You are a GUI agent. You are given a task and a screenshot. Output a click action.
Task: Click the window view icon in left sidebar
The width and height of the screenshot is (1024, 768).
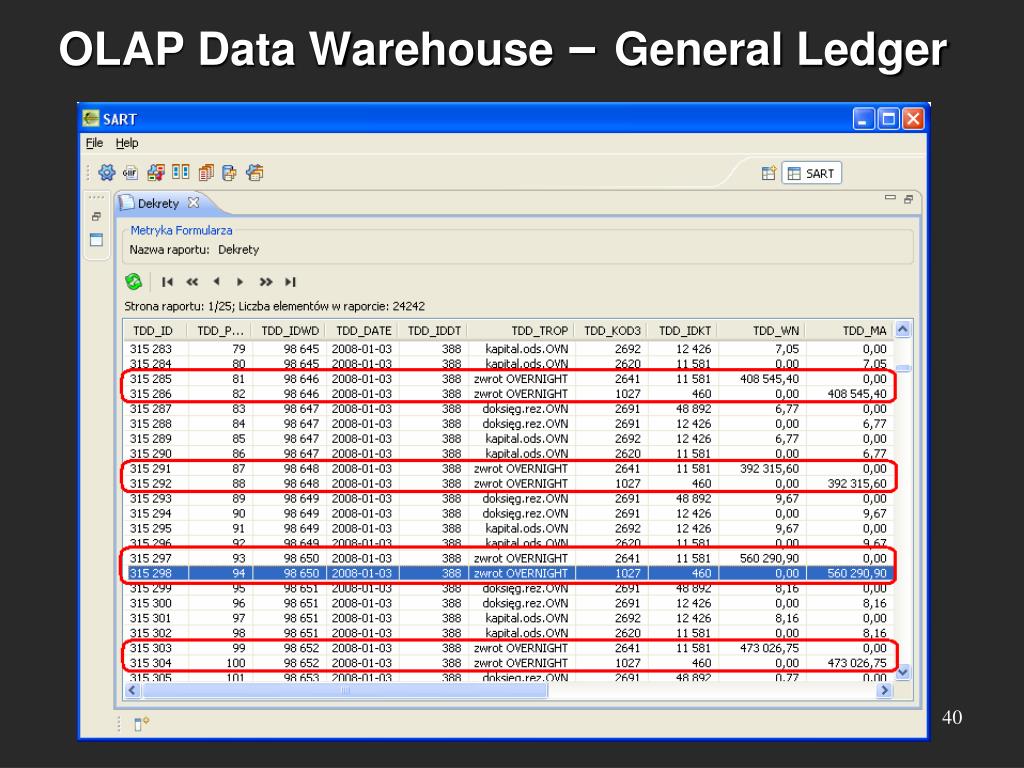tap(96, 240)
